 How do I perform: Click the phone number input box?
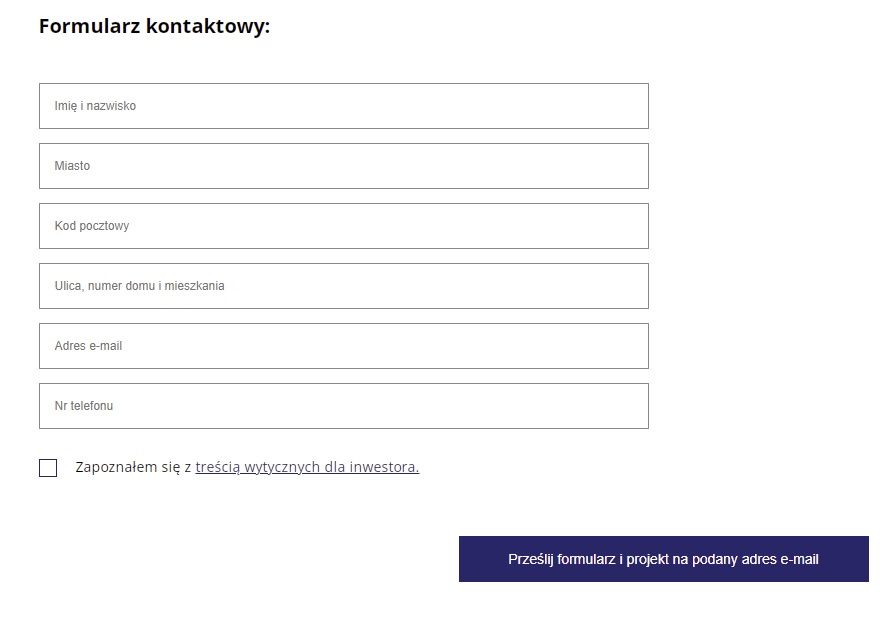343,405
